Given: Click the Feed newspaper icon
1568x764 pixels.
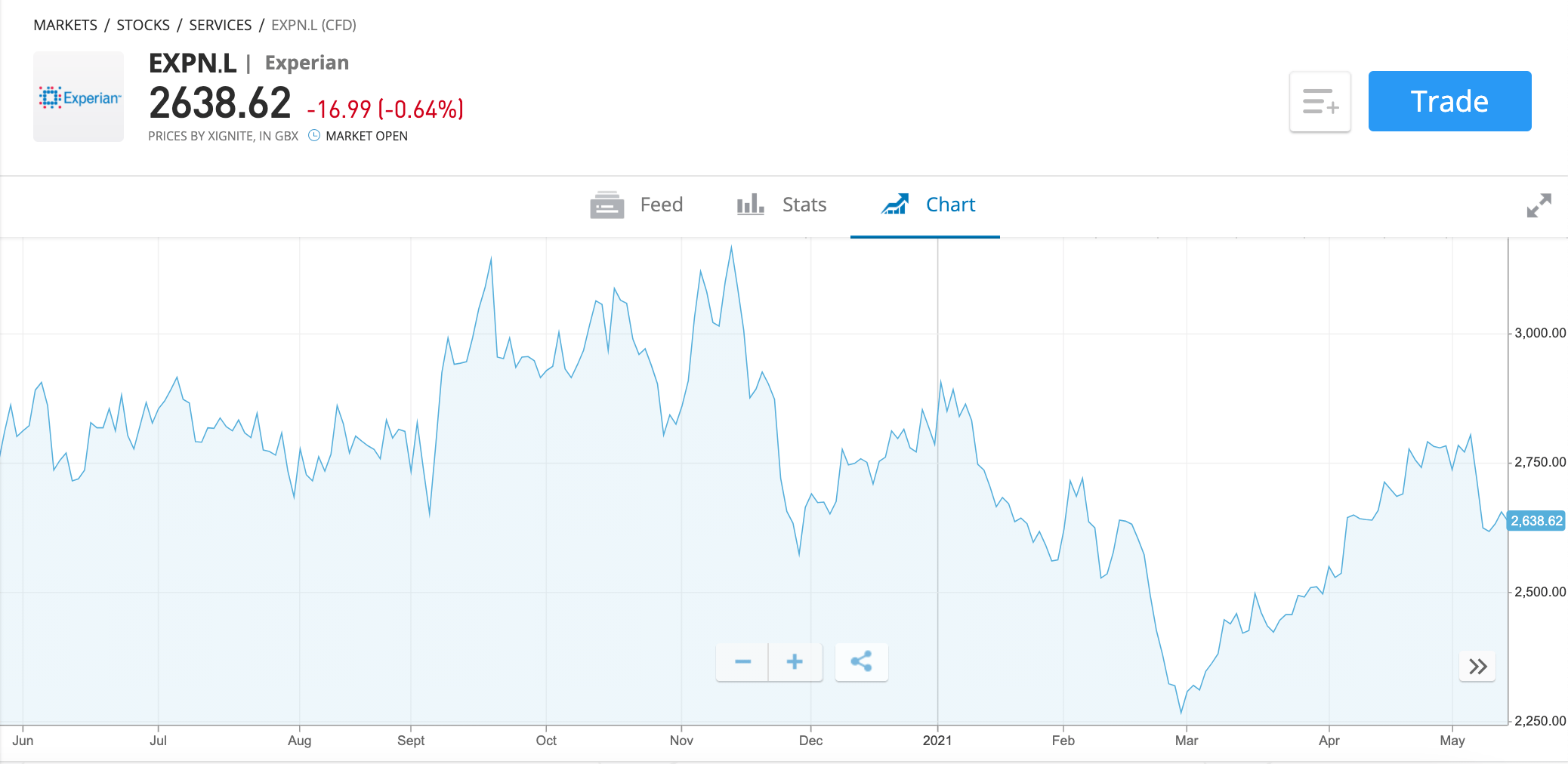Looking at the screenshot, I should (607, 205).
